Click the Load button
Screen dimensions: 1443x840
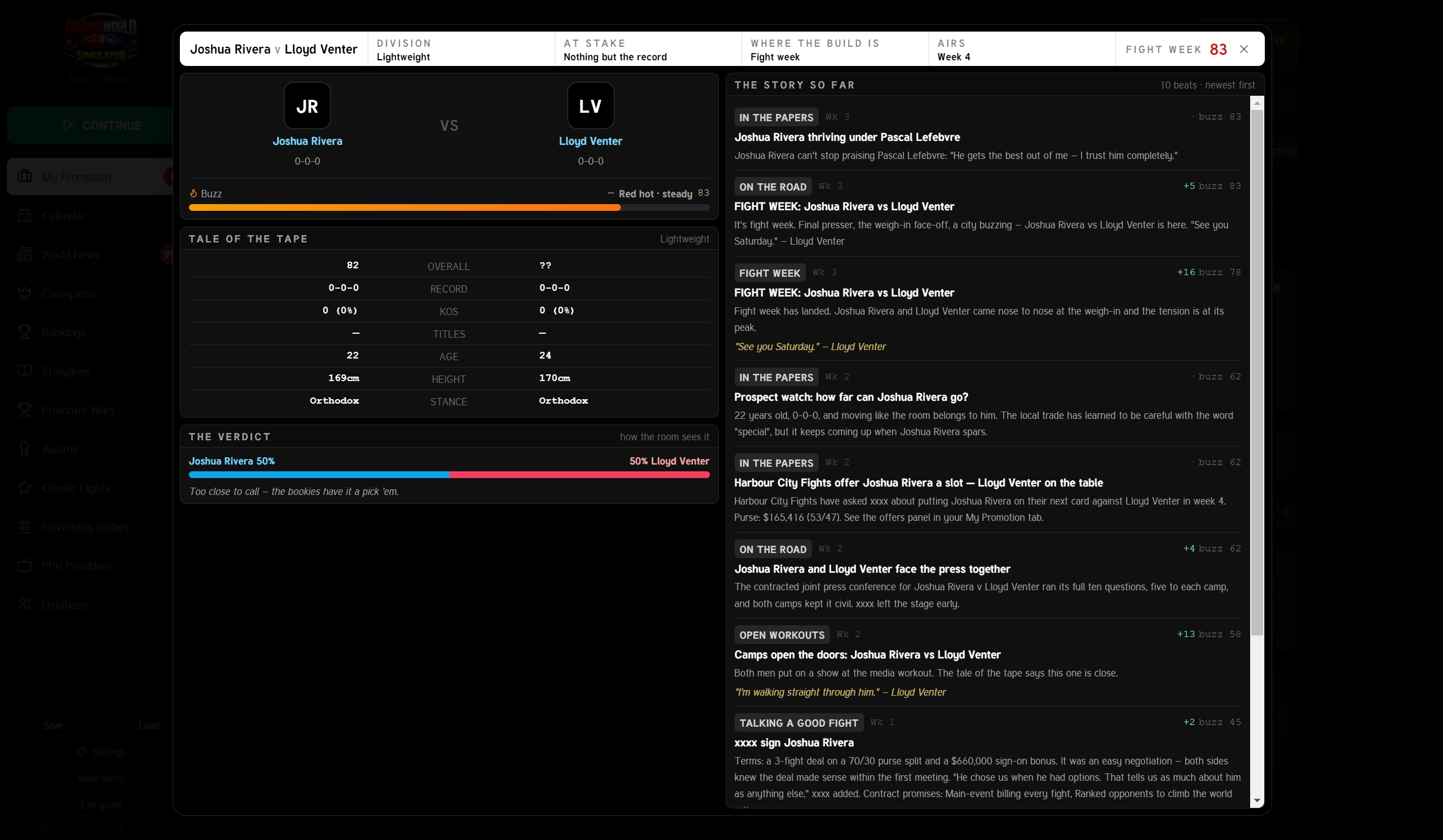tap(149, 726)
